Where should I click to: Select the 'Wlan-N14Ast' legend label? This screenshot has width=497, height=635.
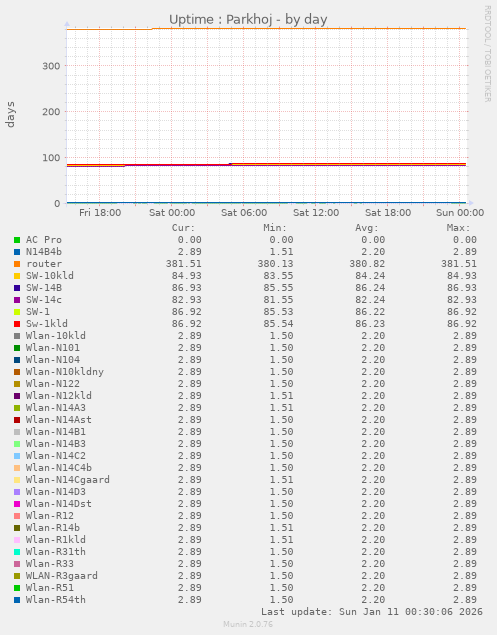(x=59, y=420)
